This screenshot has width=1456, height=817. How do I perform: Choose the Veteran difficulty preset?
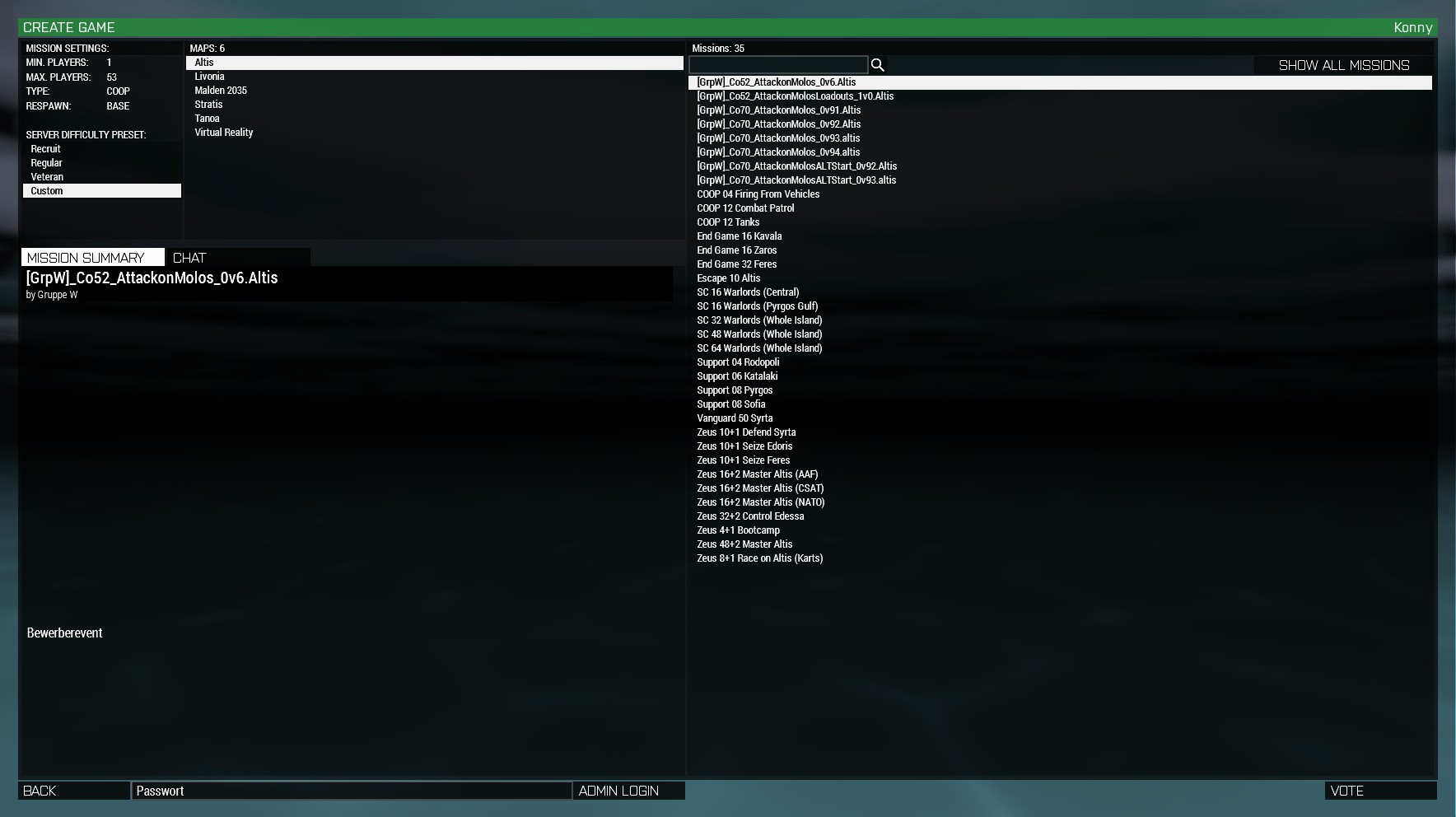pos(47,177)
